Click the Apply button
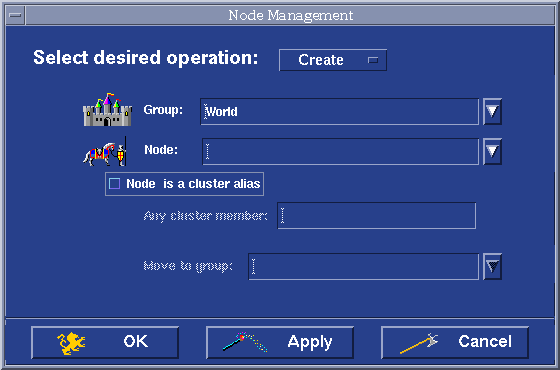This screenshot has width=560, height=370. click(280, 342)
